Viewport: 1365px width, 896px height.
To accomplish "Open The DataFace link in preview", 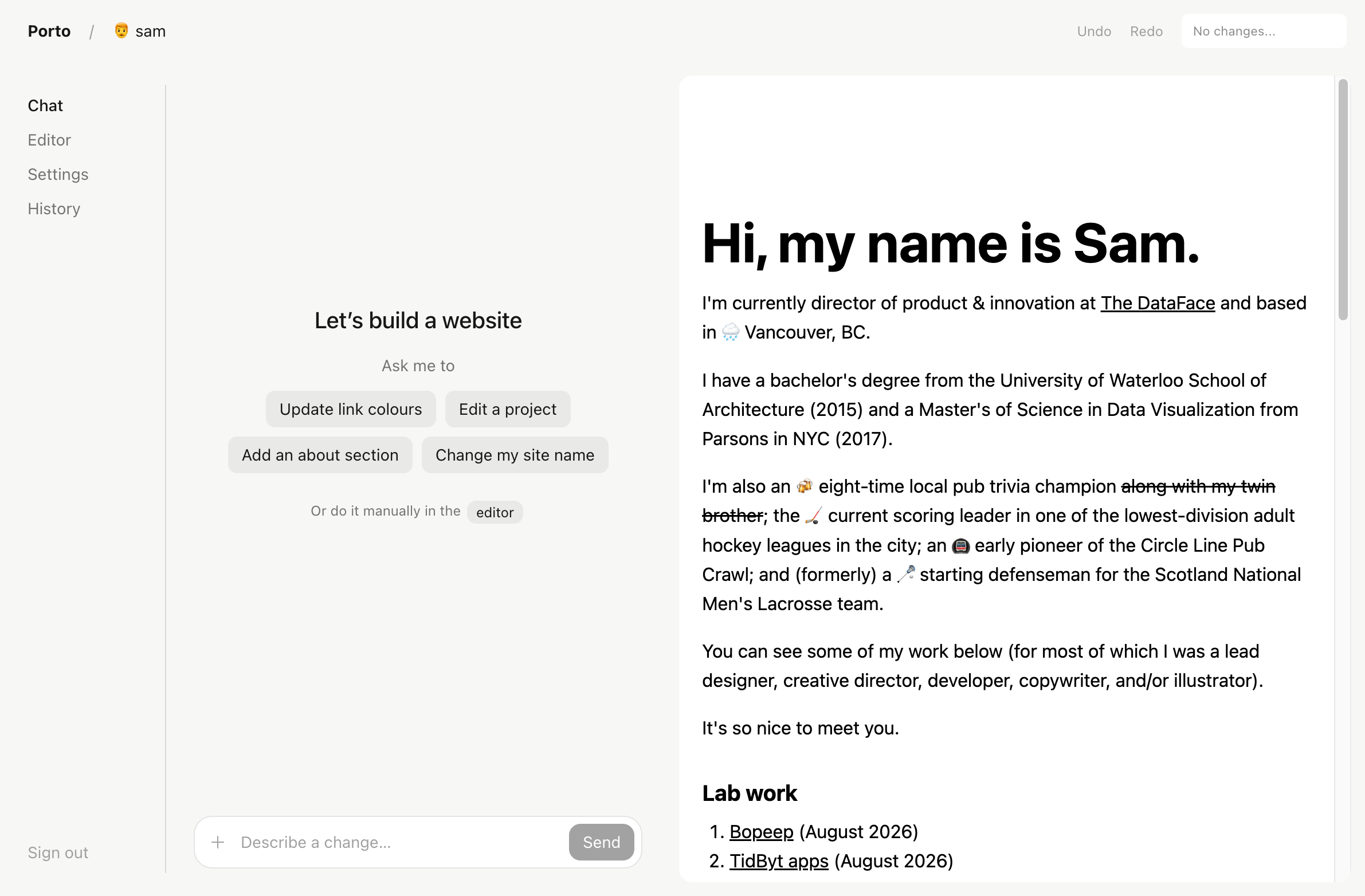I will (1158, 303).
